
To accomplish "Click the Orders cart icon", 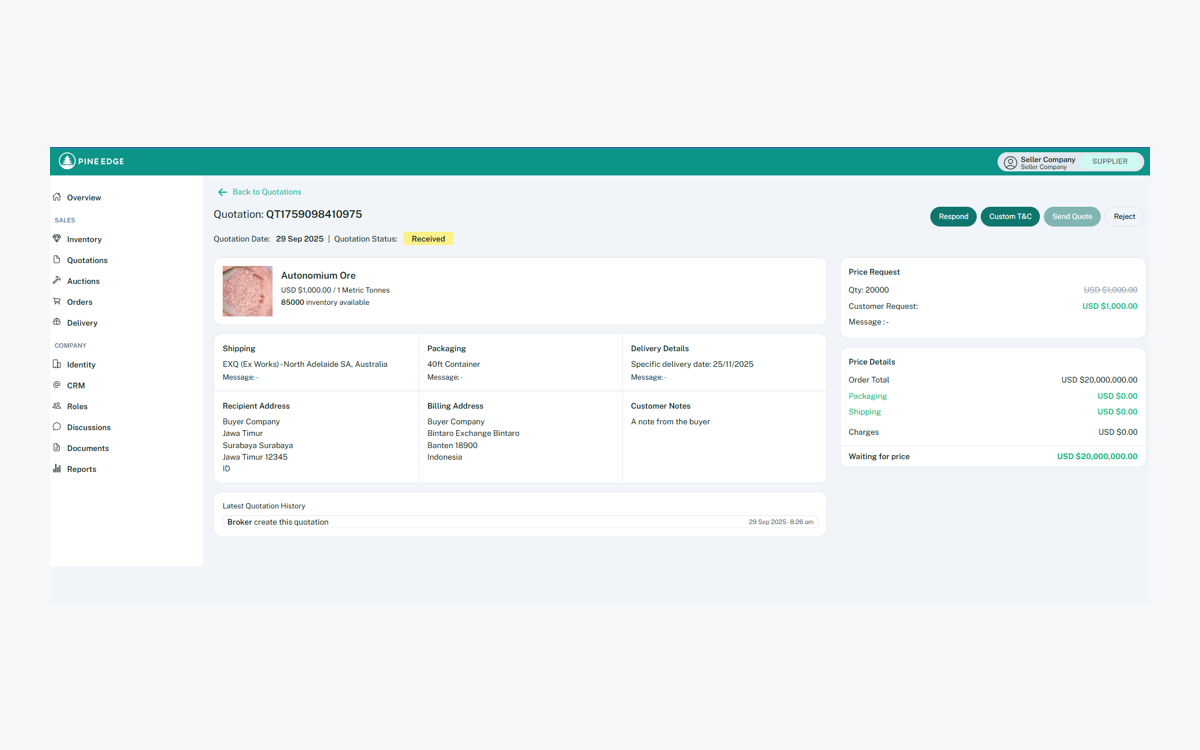I will 57,301.
